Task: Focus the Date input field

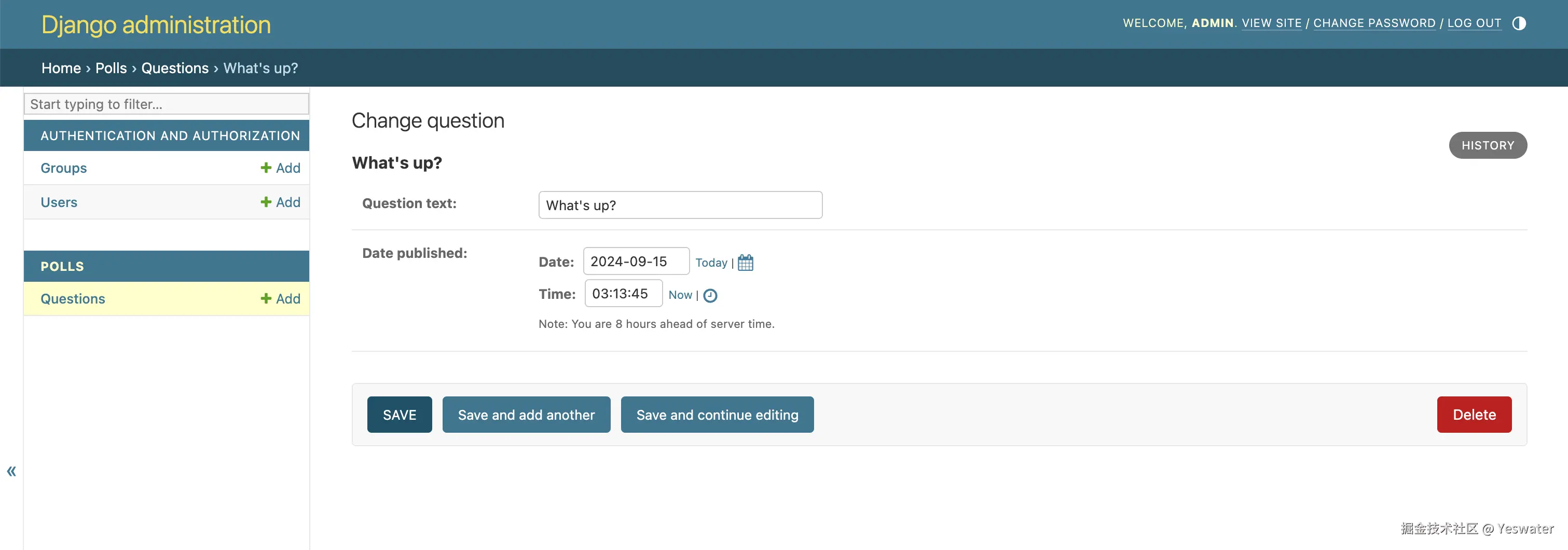Action: [636, 261]
